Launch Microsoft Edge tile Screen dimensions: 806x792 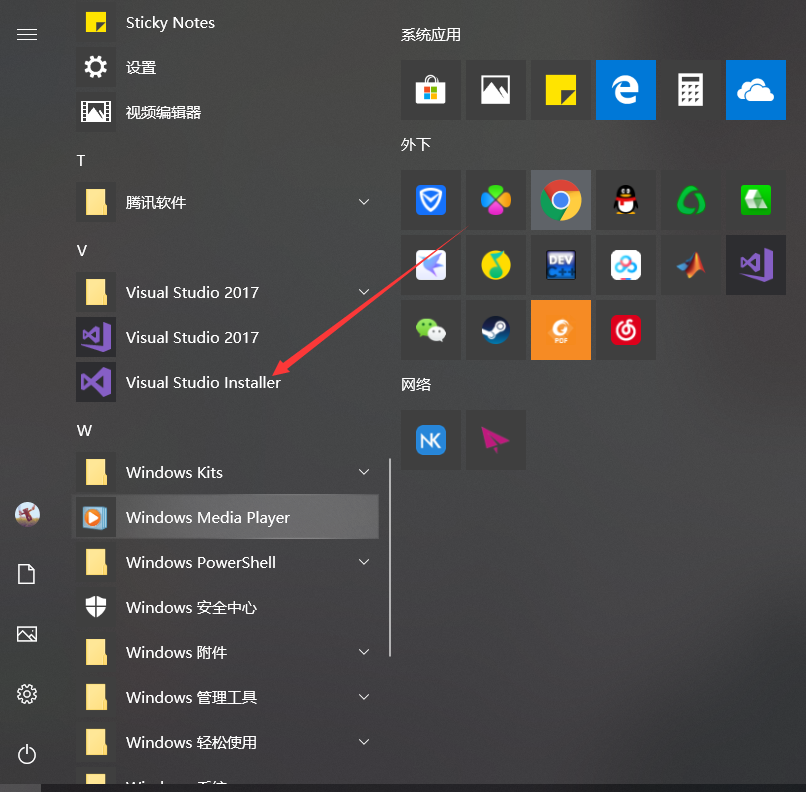(x=626, y=90)
